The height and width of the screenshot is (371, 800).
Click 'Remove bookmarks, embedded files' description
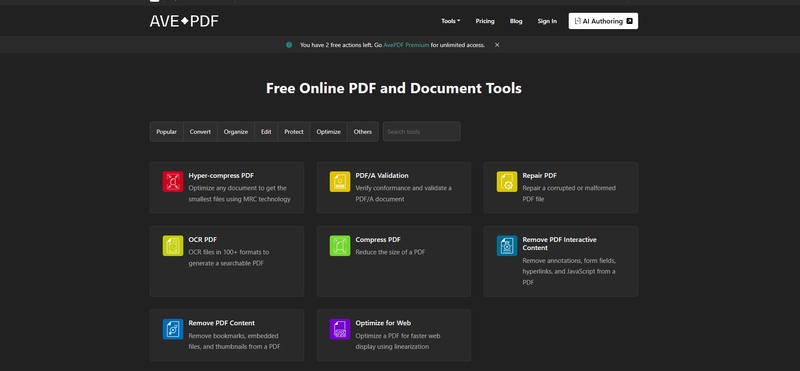(x=234, y=341)
